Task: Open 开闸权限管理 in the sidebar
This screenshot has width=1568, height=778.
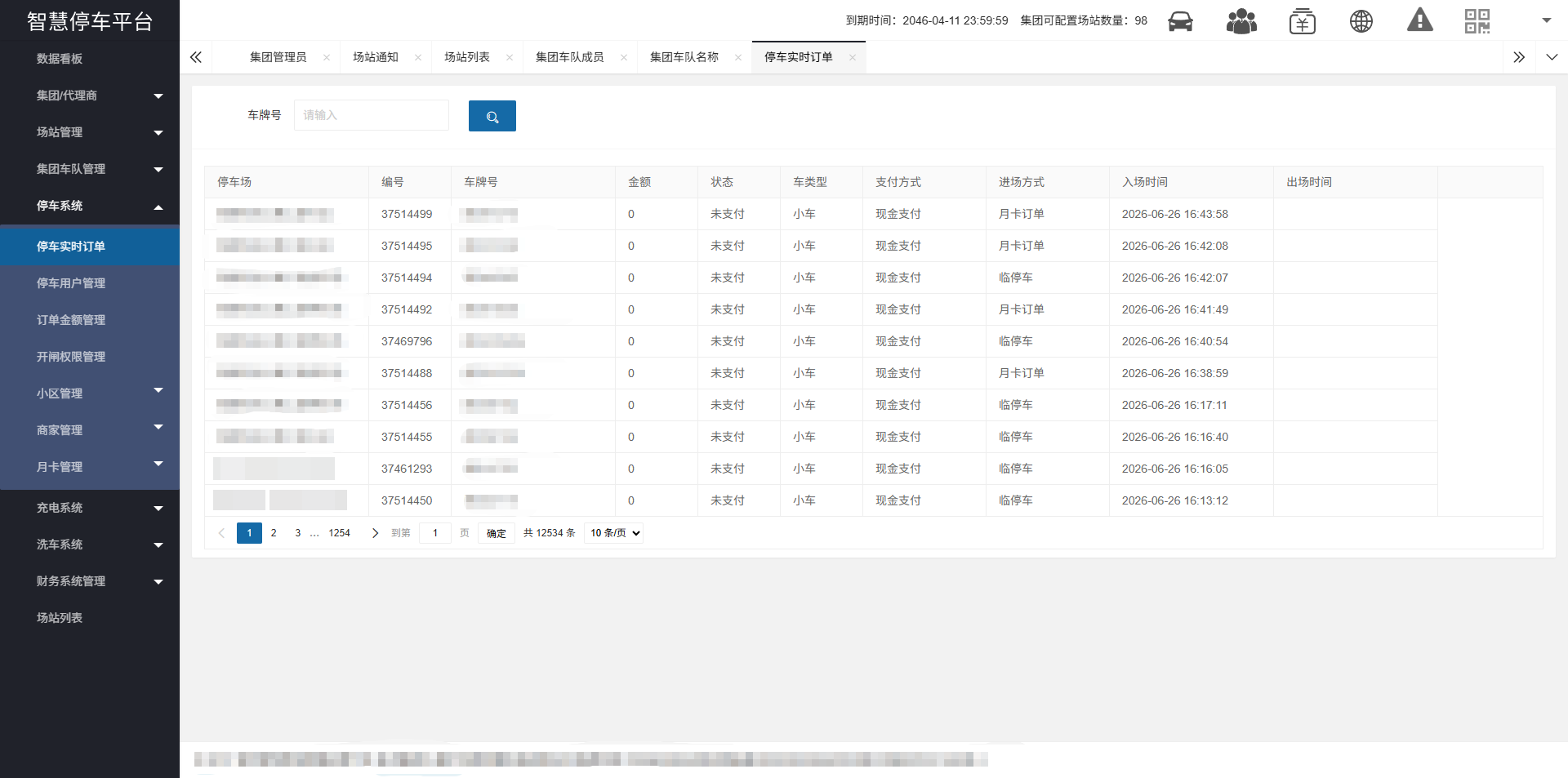Action: point(90,357)
